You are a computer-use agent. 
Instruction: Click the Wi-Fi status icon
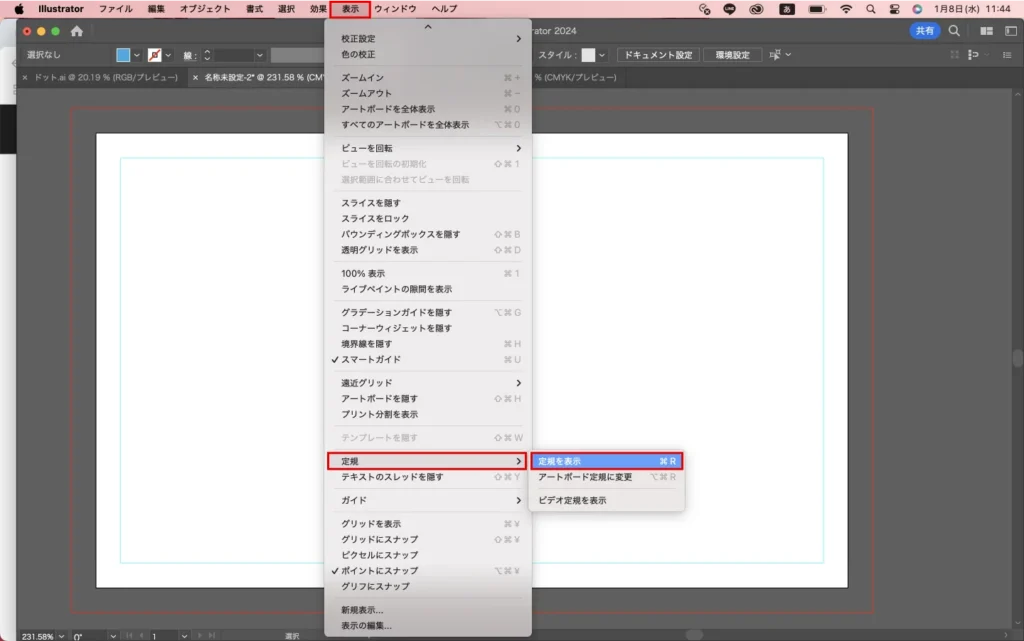tap(846, 9)
